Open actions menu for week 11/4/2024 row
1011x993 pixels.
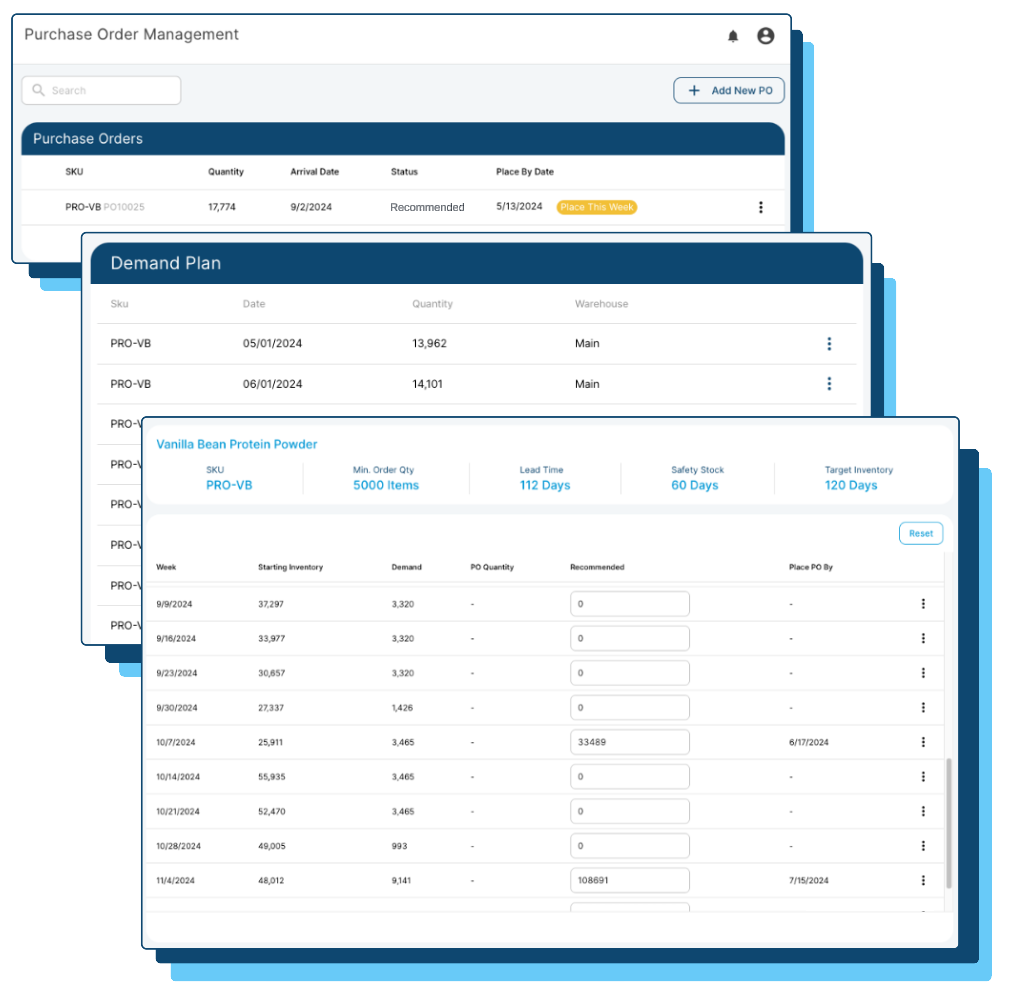(x=921, y=880)
